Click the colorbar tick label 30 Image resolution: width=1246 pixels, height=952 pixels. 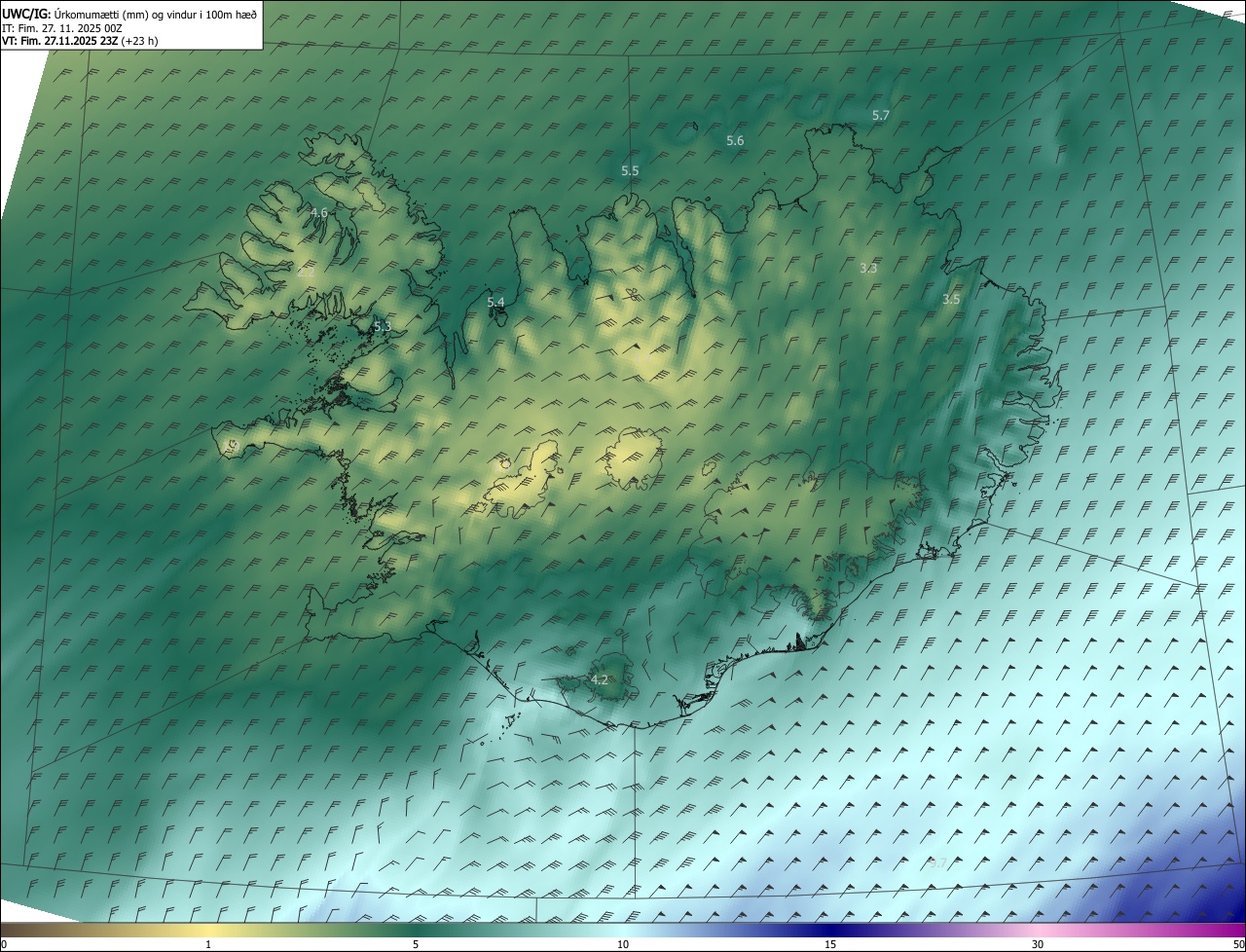(1038, 944)
